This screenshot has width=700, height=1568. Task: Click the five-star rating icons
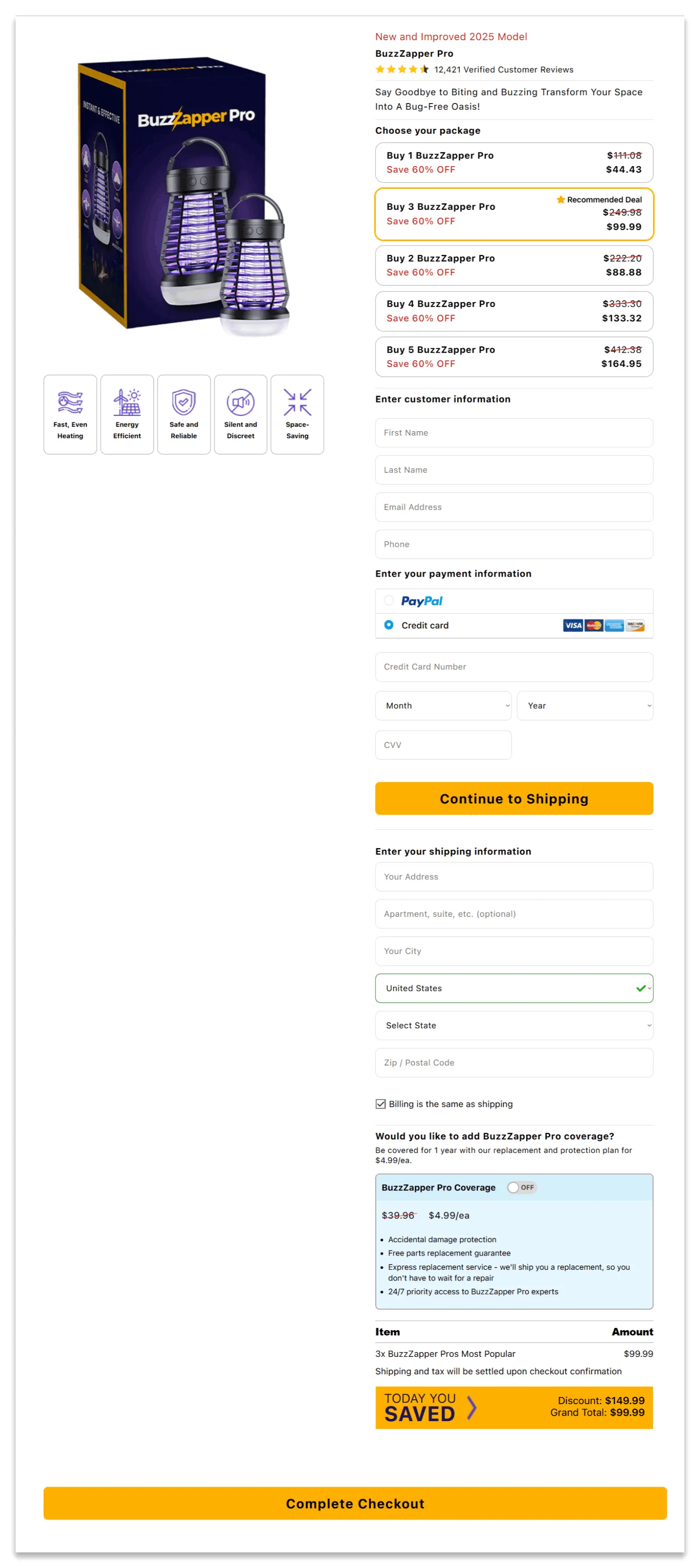pyautogui.click(x=402, y=69)
